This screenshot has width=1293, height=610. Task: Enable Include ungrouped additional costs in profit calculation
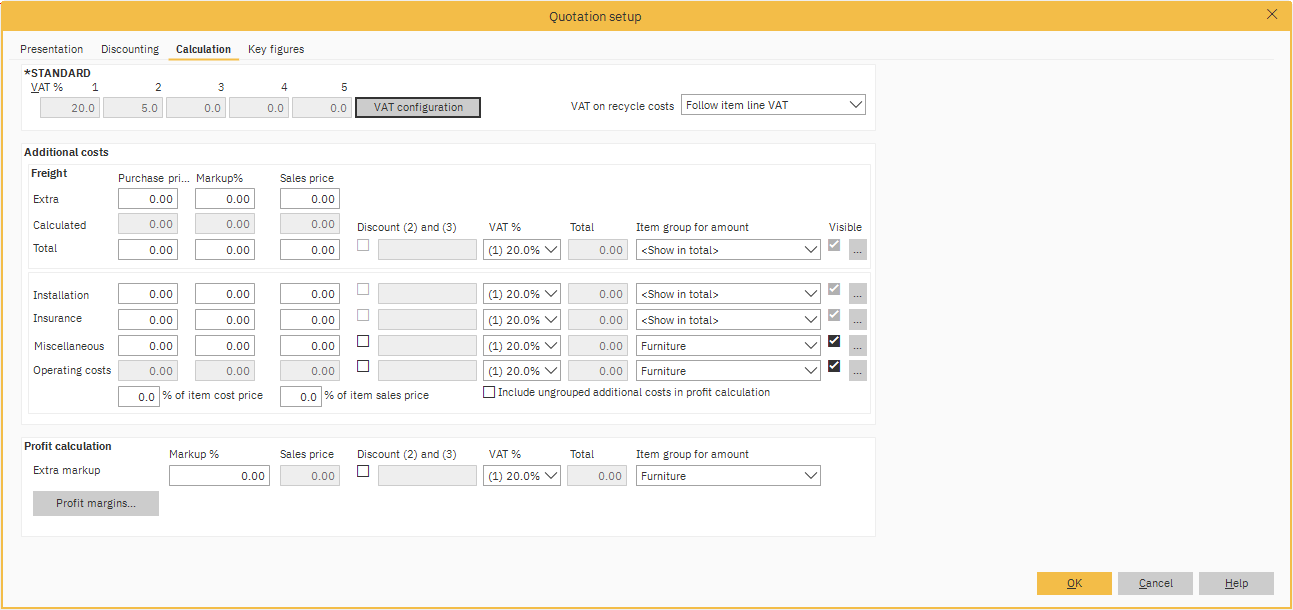489,393
